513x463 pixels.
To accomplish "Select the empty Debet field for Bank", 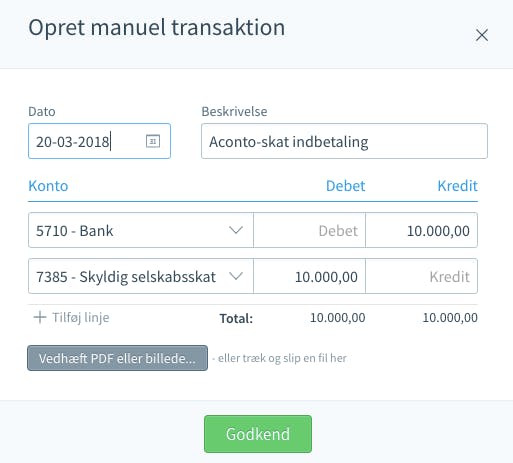I will pyautogui.click(x=309, y=230).
